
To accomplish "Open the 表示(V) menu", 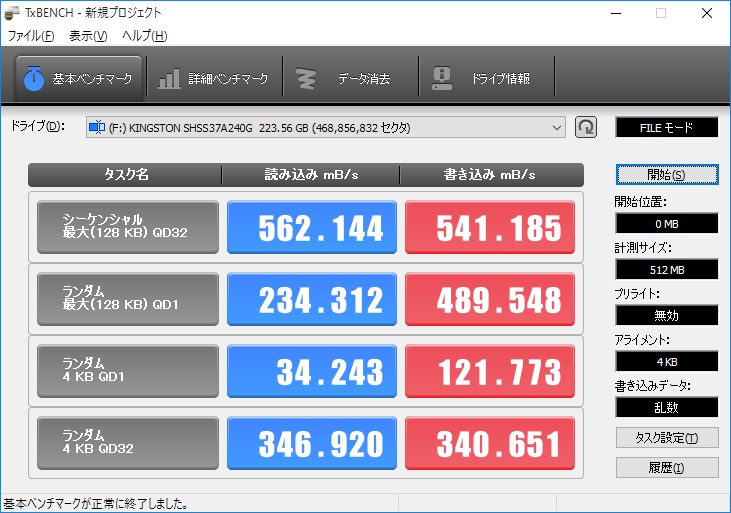I will (x=88, y=36).
